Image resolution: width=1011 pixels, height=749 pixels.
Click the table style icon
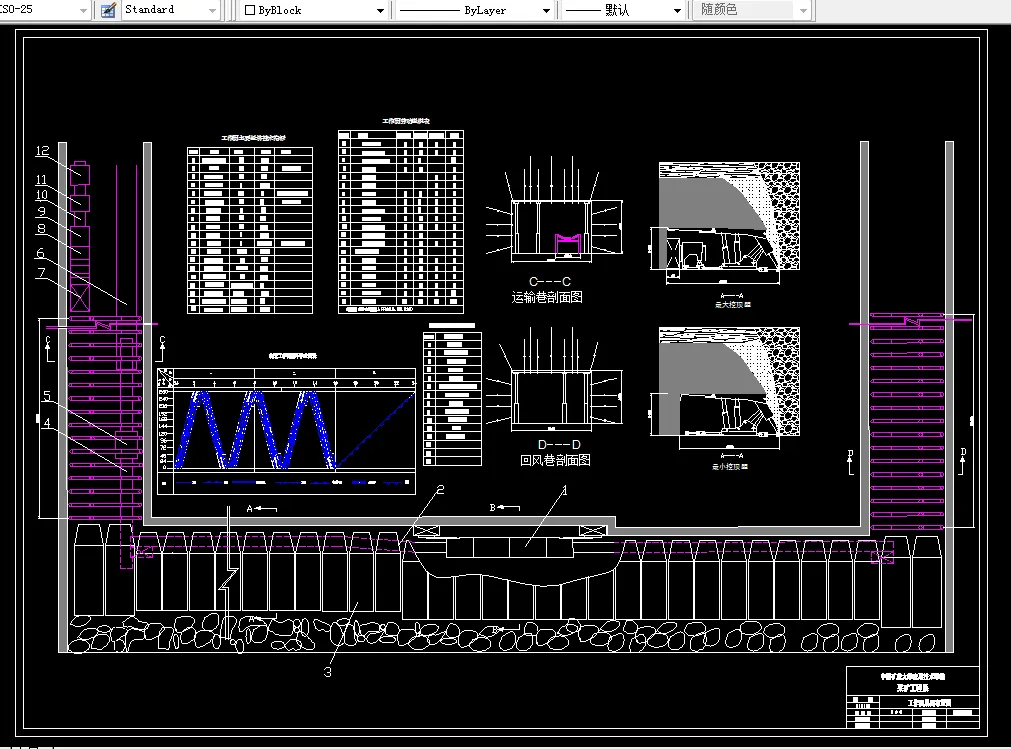(x=108, y=10)
